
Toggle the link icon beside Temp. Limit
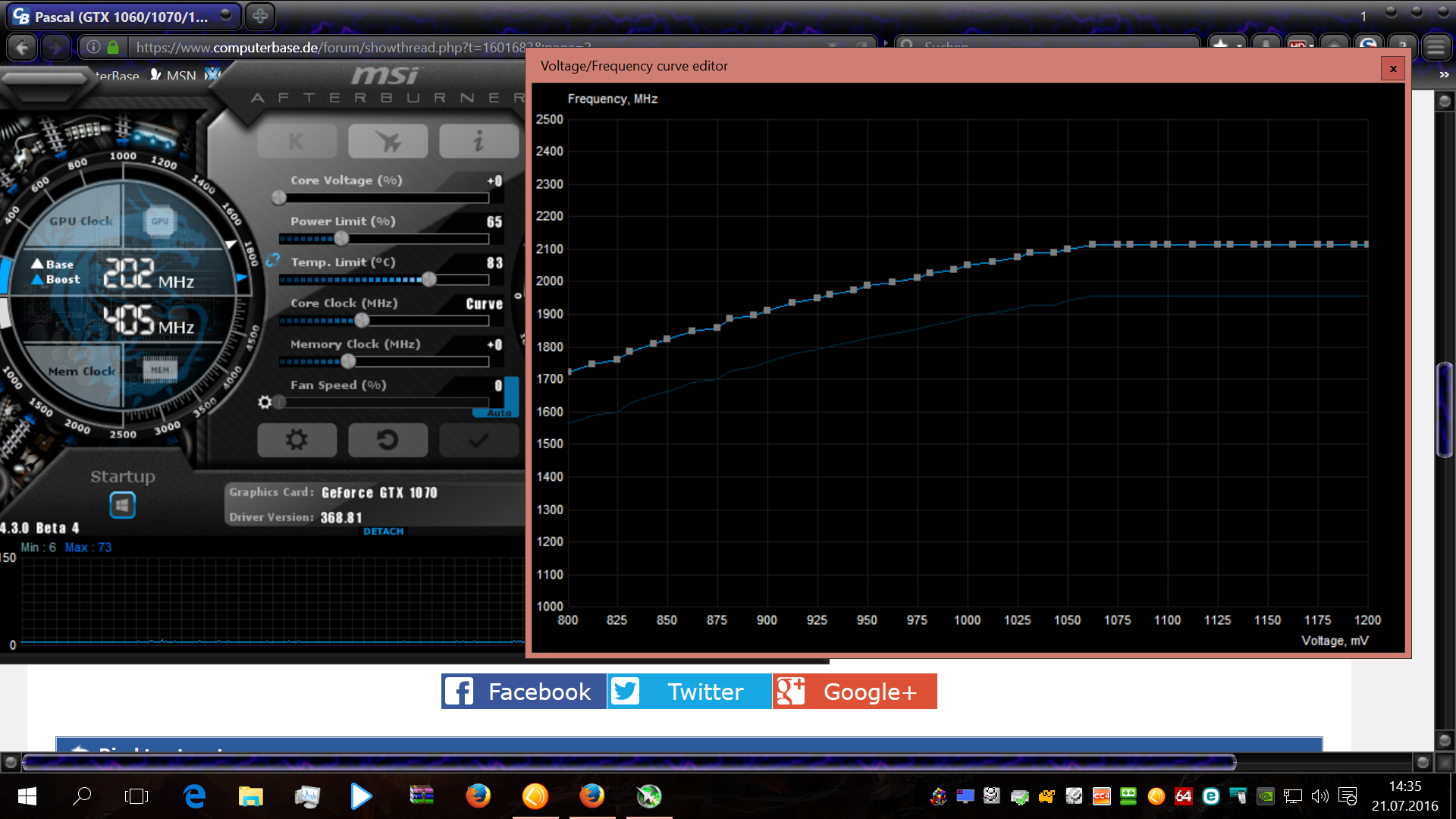click(273, 259)
